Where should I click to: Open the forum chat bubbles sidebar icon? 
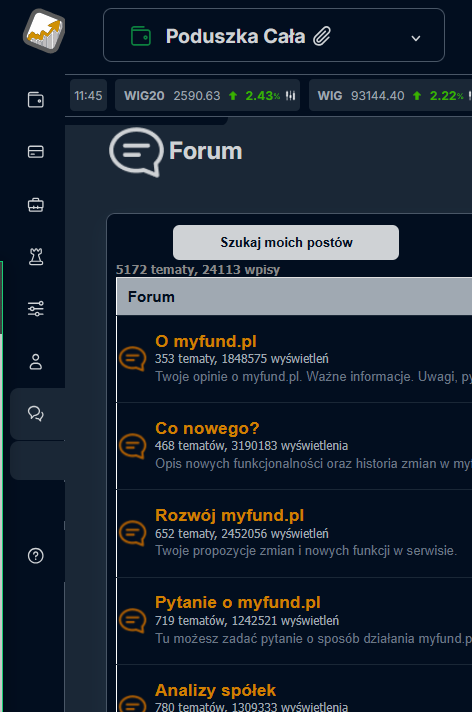(x=36, y=413)
